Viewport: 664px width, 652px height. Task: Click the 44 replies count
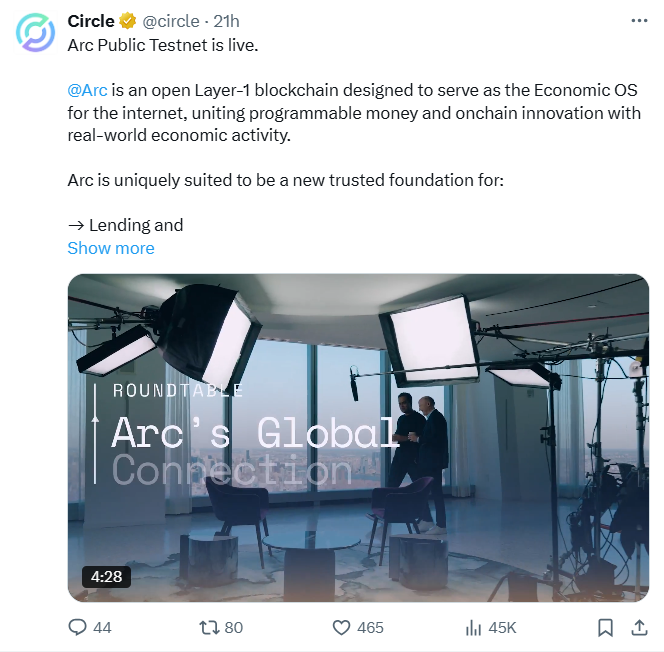click(102, 627)
